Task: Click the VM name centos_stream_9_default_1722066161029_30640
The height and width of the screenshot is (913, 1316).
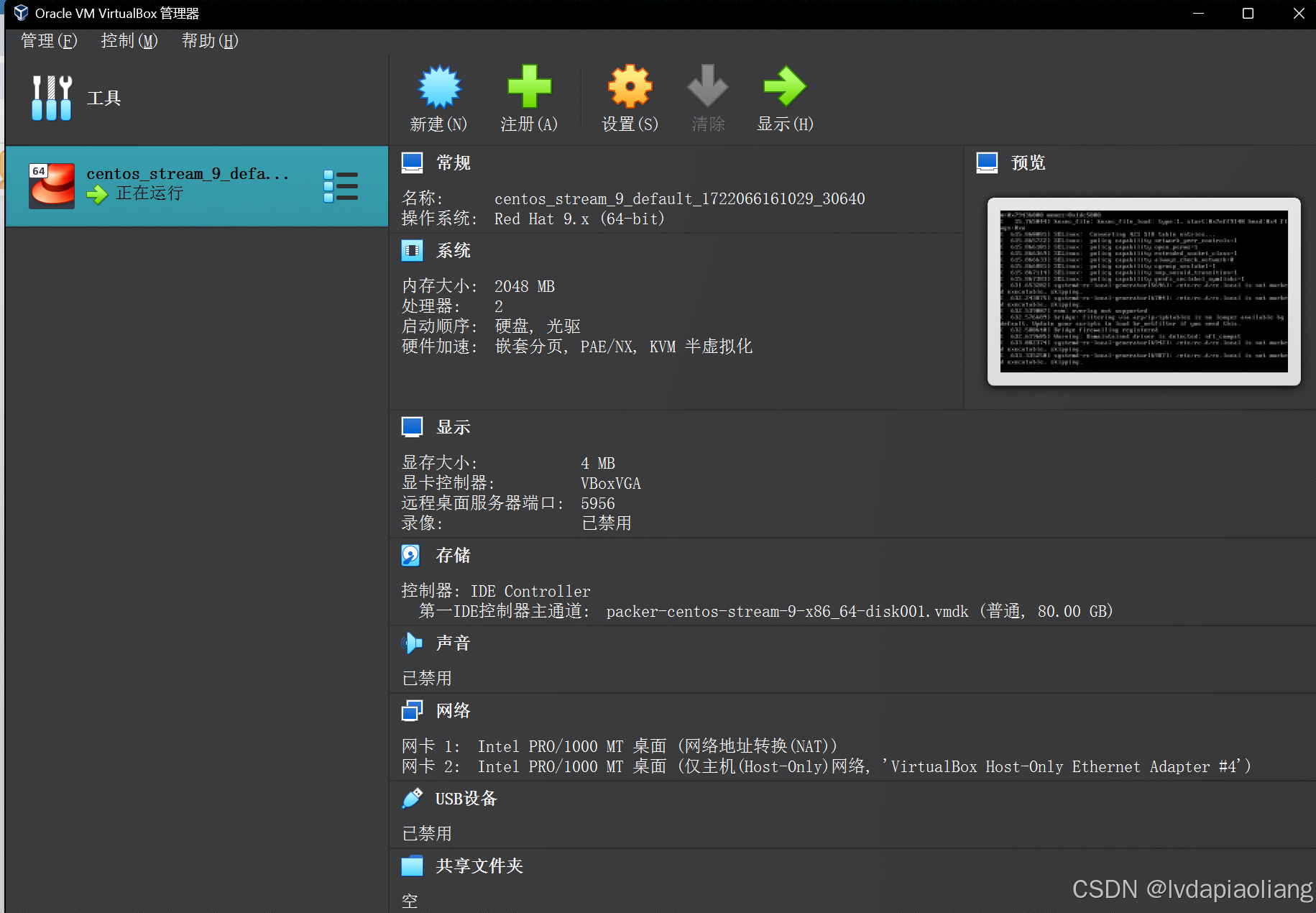Action: point(680,198)
